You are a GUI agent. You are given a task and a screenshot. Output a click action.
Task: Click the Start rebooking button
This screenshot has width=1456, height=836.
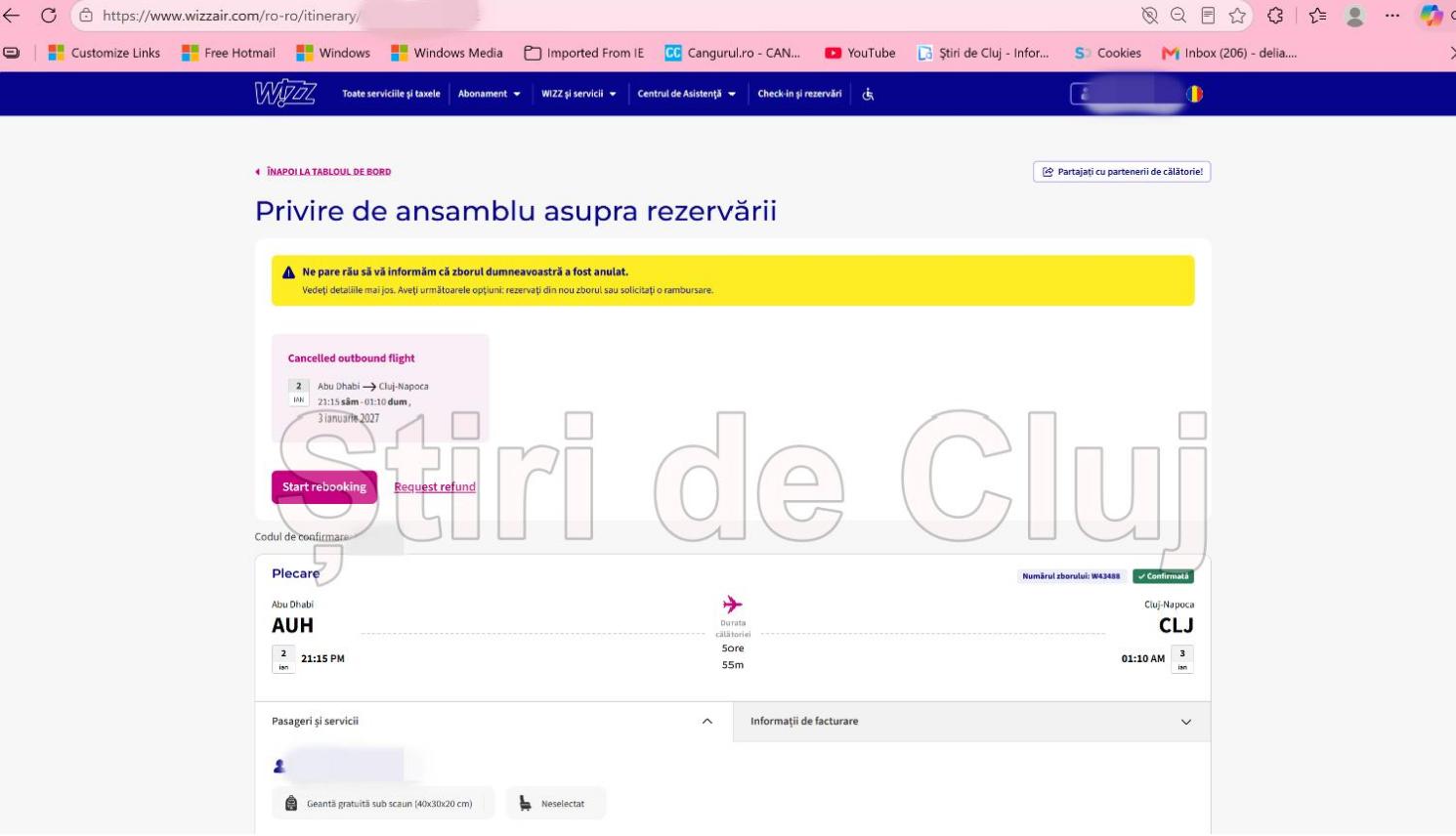pos(324,487)
